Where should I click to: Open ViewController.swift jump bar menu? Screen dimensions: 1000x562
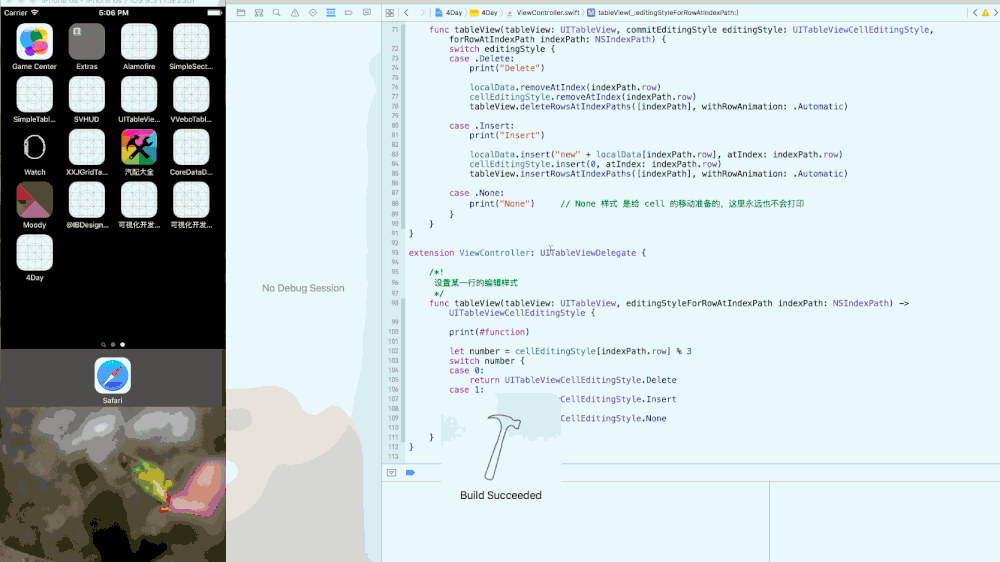point(543,12)
